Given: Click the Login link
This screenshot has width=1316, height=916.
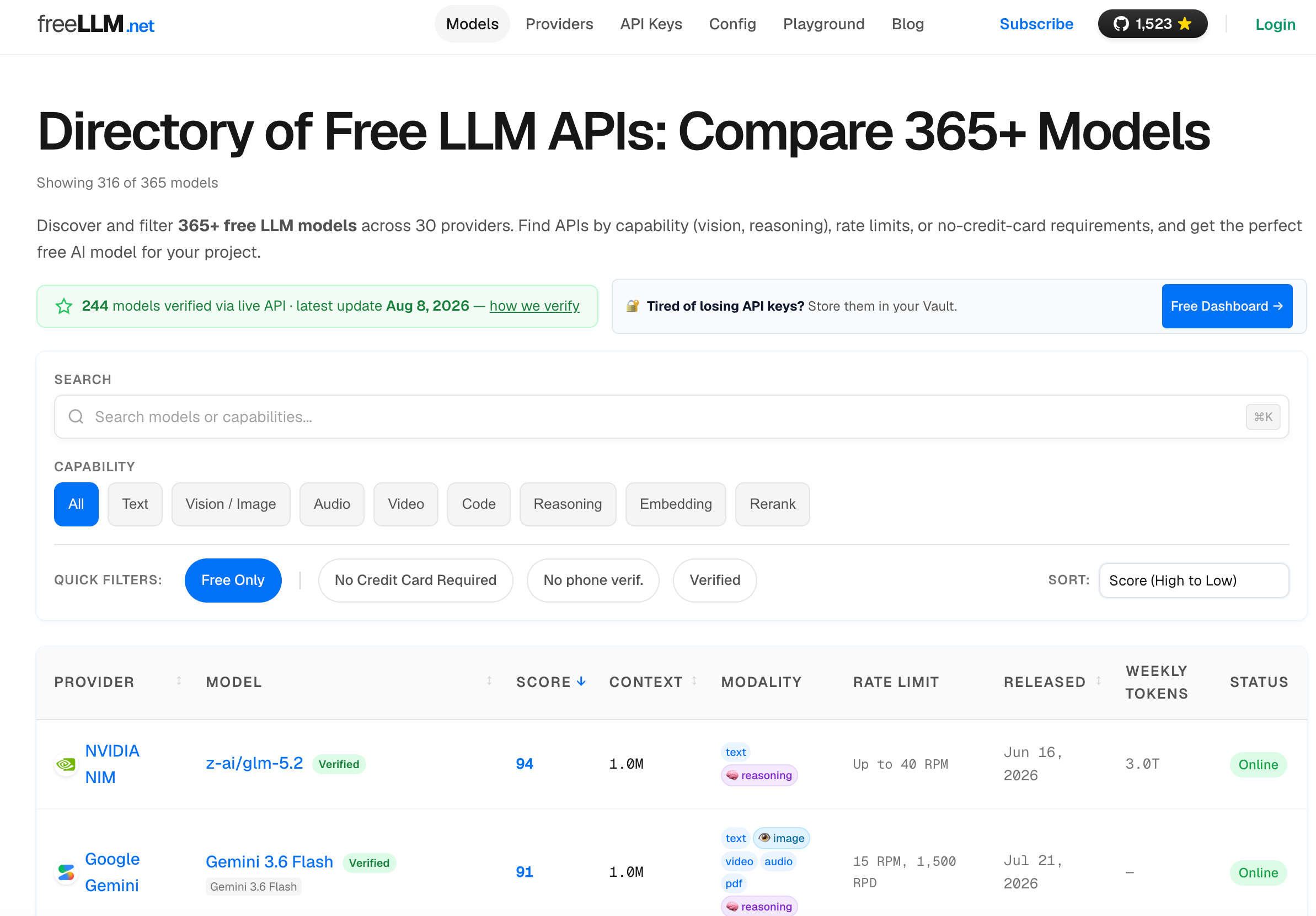Looking at the screenshot, I should click(1275, 24).
